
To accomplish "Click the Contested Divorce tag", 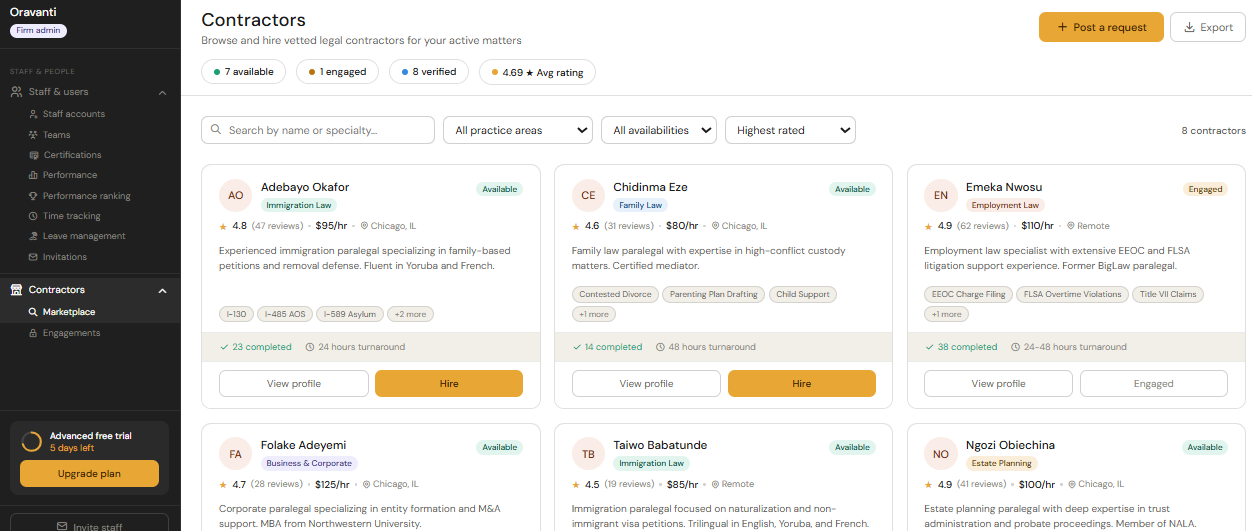I will click(615, 294).
